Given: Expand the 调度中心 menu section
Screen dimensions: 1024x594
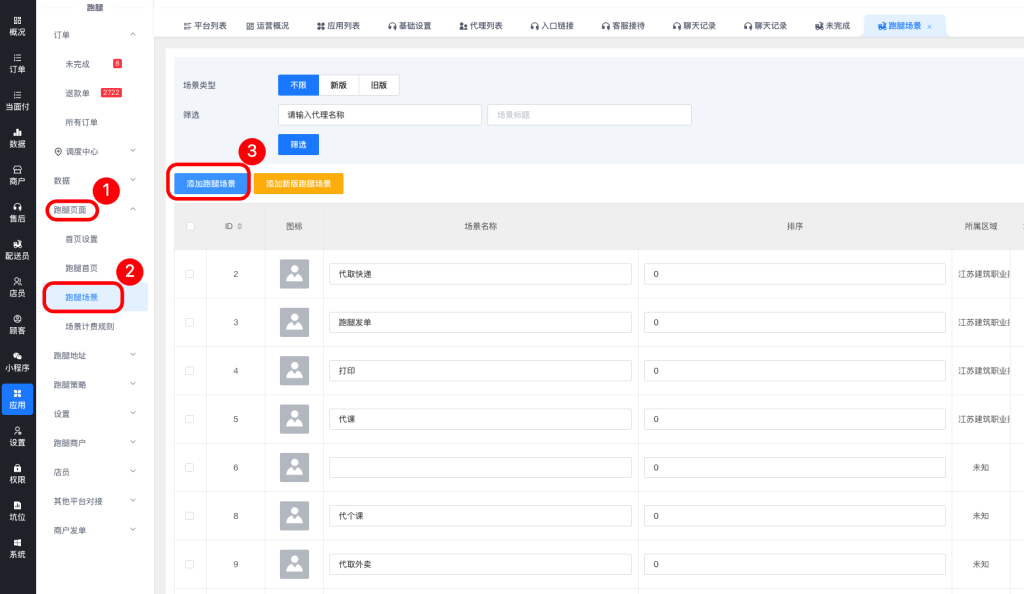Looking at the screenshot, I should pyautogui.click(x=95, y=152).
